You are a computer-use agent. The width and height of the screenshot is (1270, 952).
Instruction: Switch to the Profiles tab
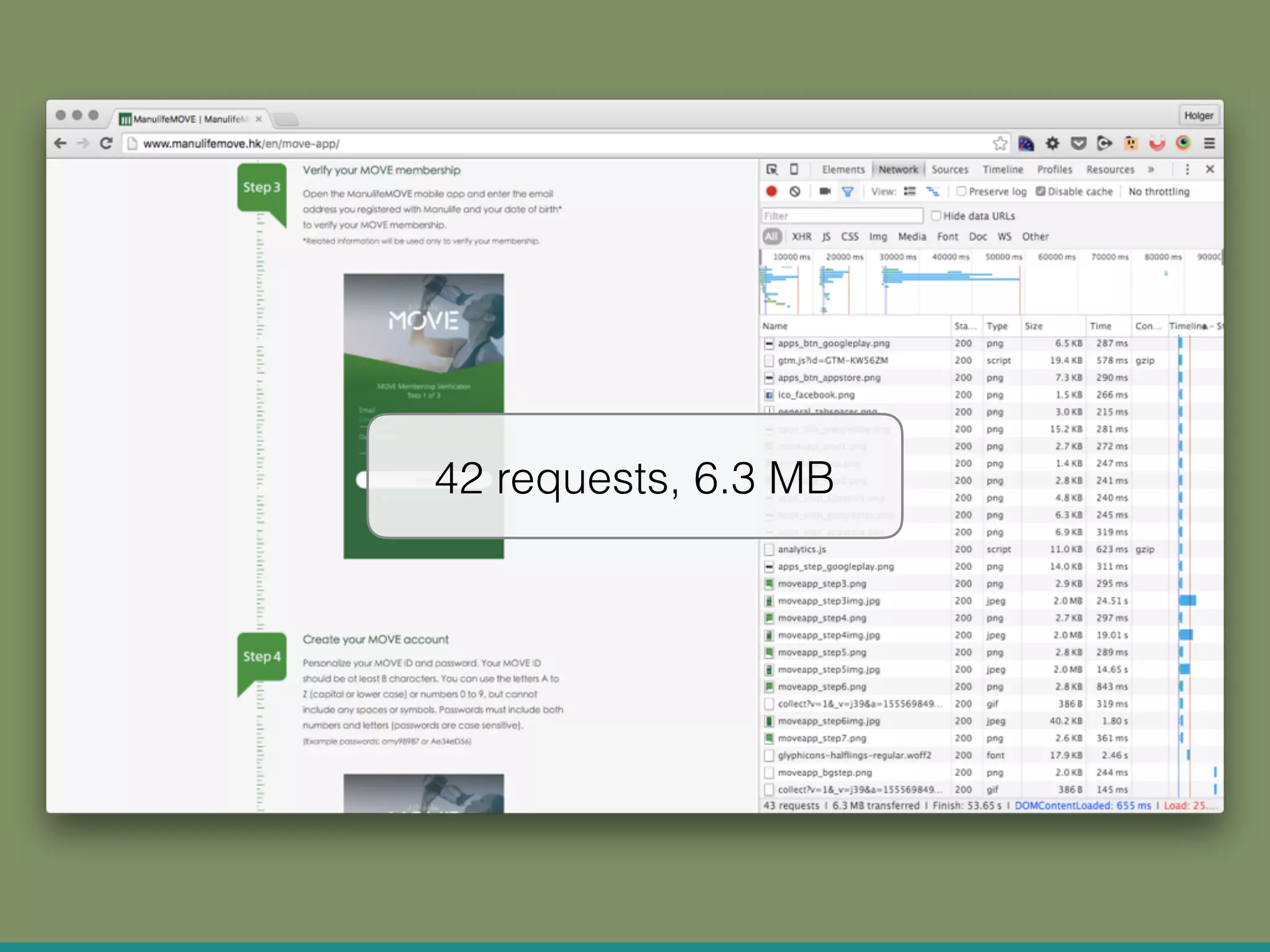1054,169
